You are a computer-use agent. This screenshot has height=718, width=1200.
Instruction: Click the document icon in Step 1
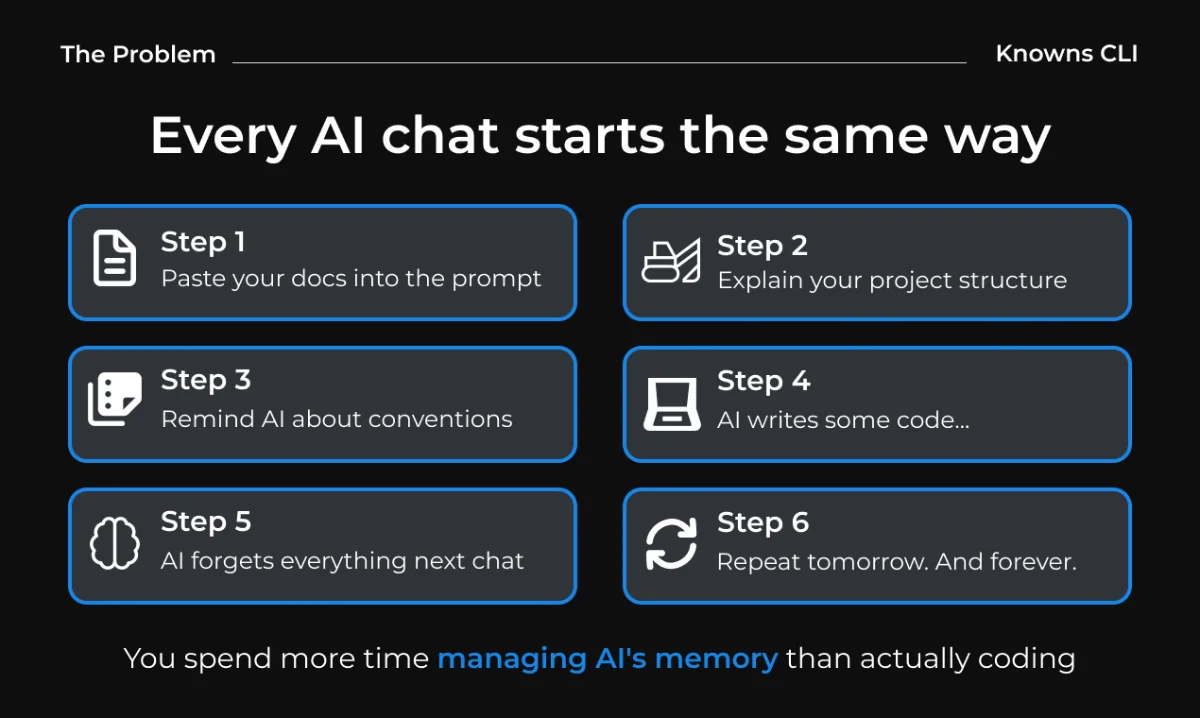(x=115, y=259)
